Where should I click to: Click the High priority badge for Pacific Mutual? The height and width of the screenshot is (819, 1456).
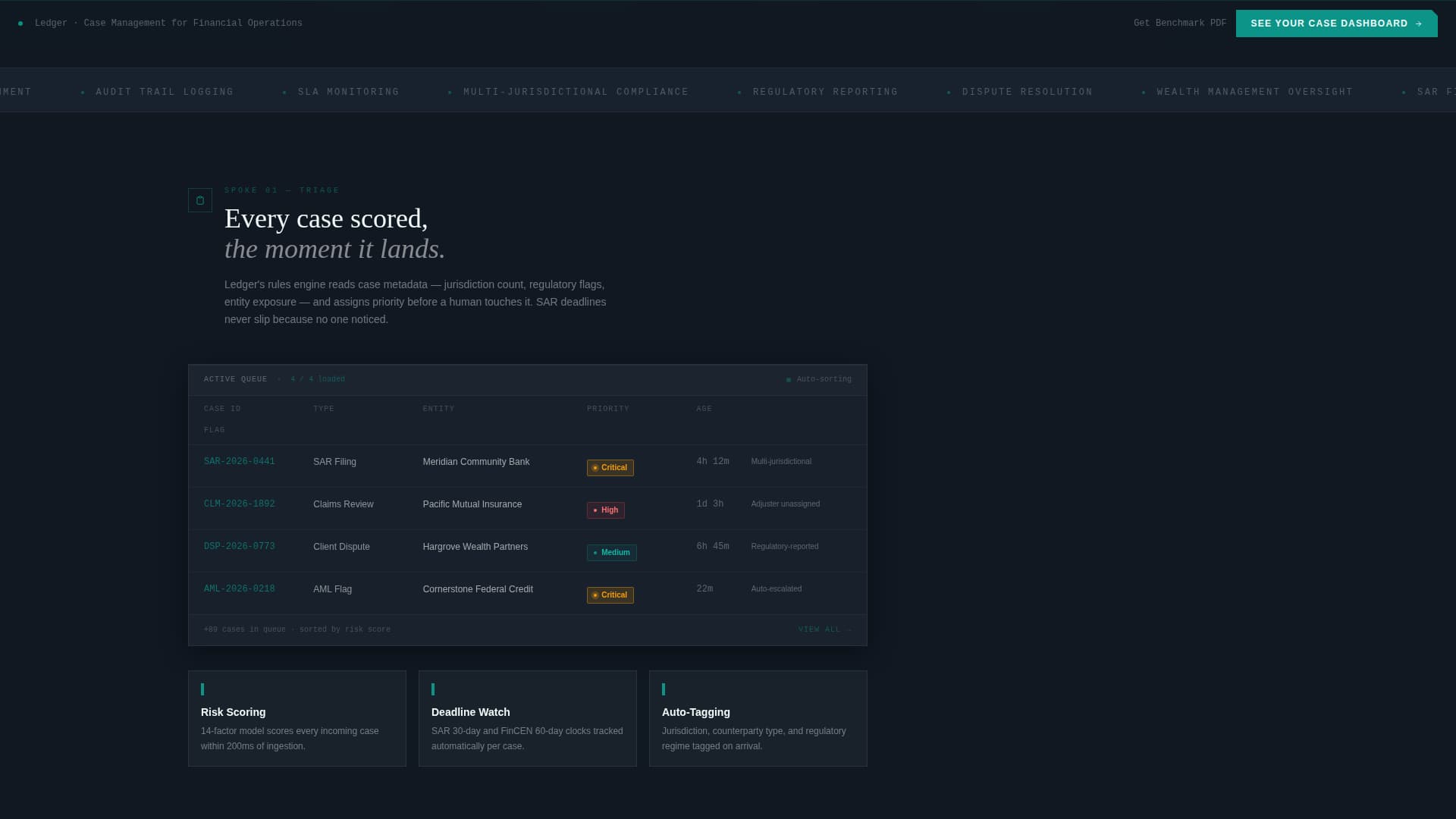[606, 510]
